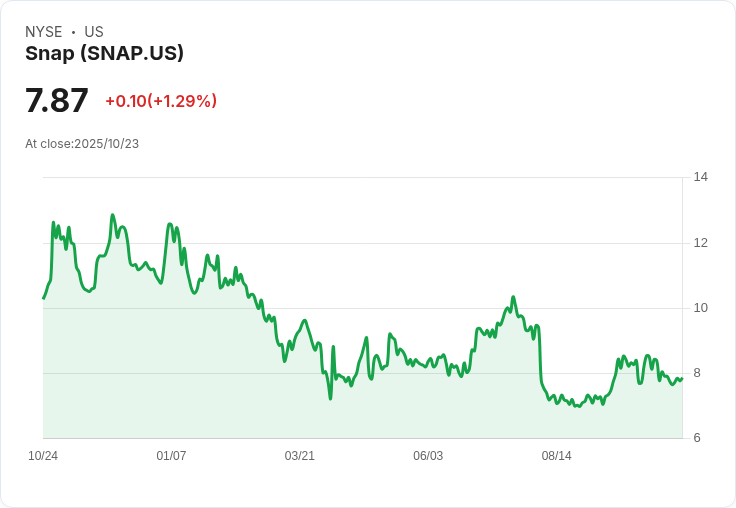This screenshot has width=736, height=508.
Task: Select the 06/03 x-axis date label
Action: [x=428, y=456]
